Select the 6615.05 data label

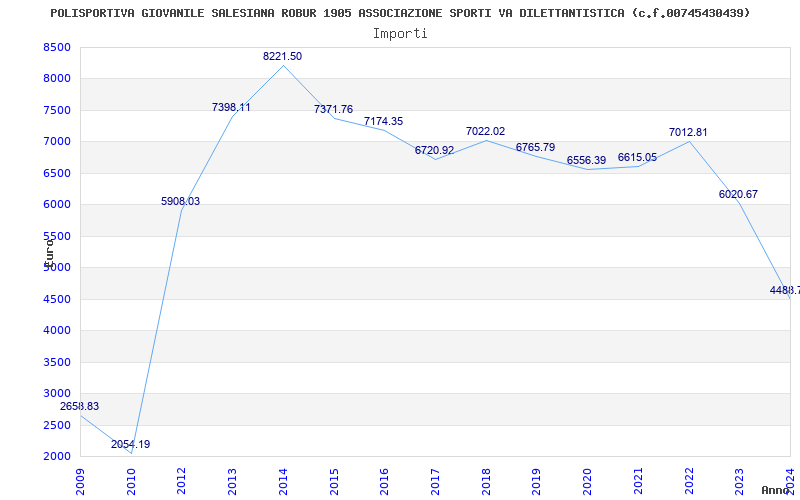tap(637, 158)
